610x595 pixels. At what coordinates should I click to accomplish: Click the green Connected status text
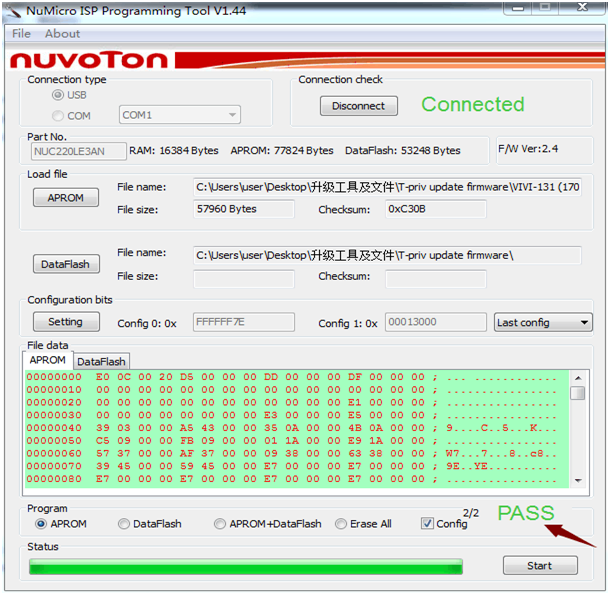click(473, 104)
